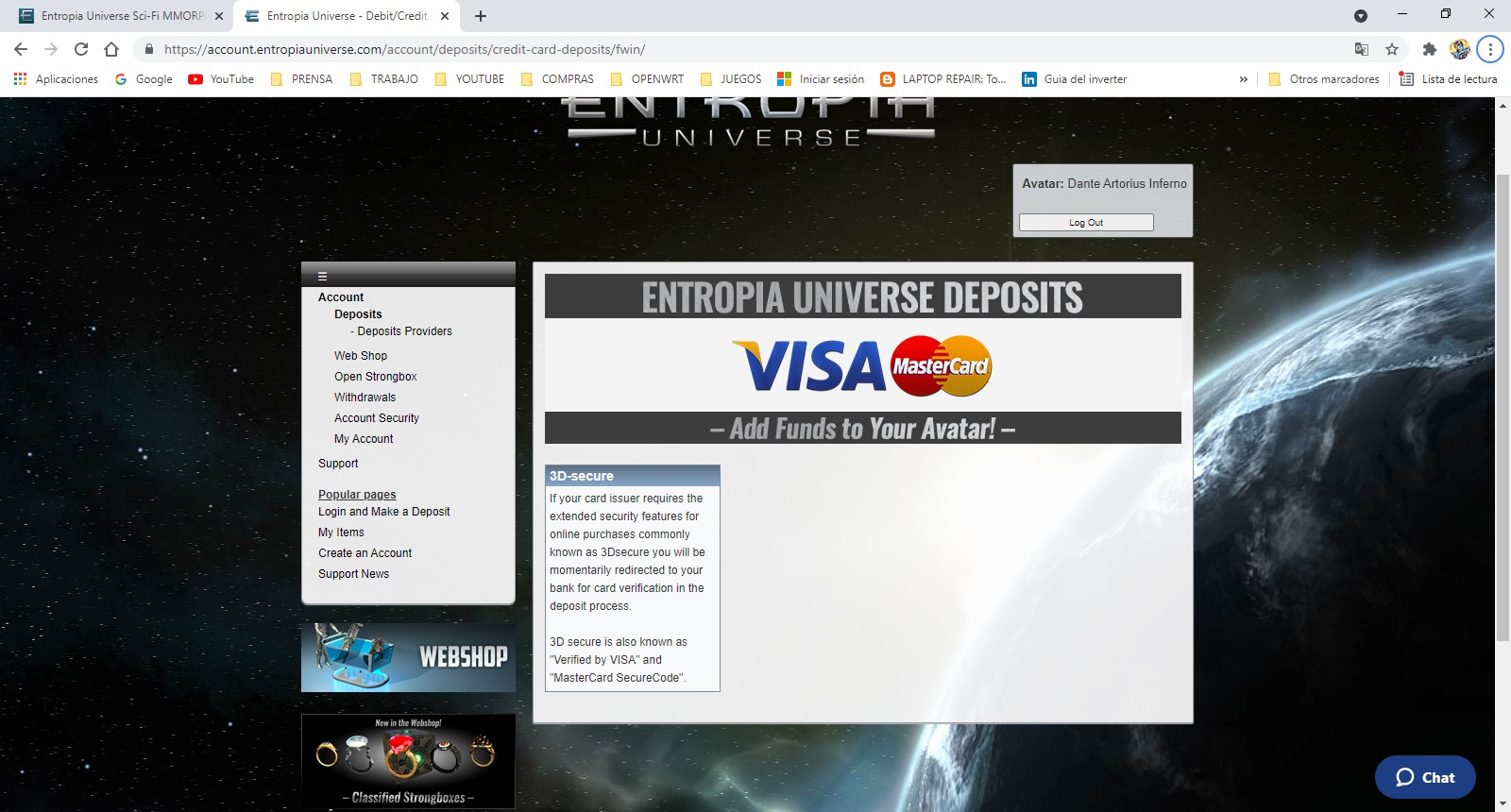Log out of the avatar account

point(1086,223)
